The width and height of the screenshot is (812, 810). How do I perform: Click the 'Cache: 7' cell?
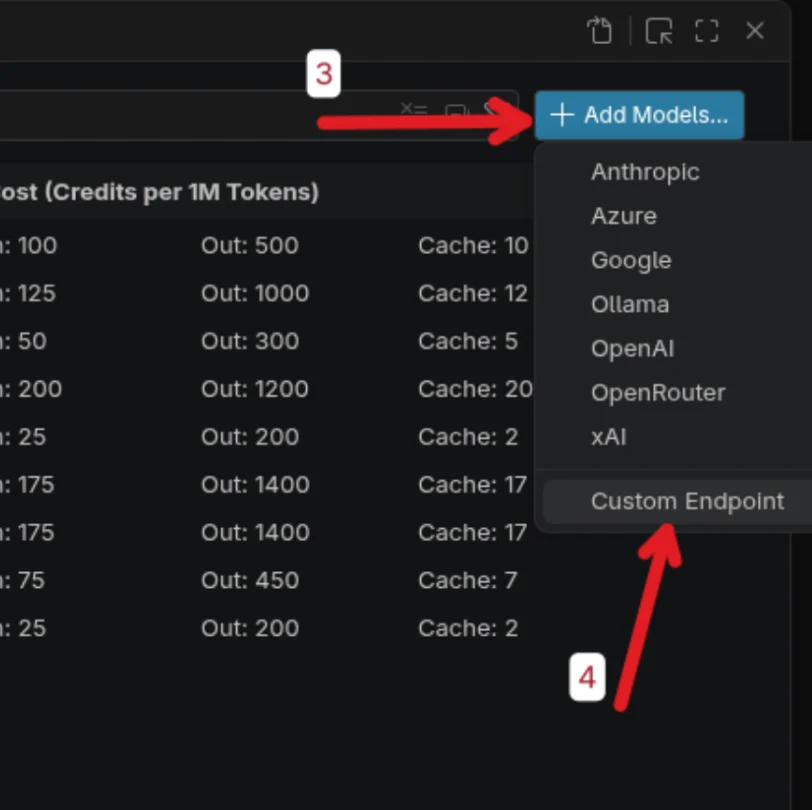coord(468,581)
